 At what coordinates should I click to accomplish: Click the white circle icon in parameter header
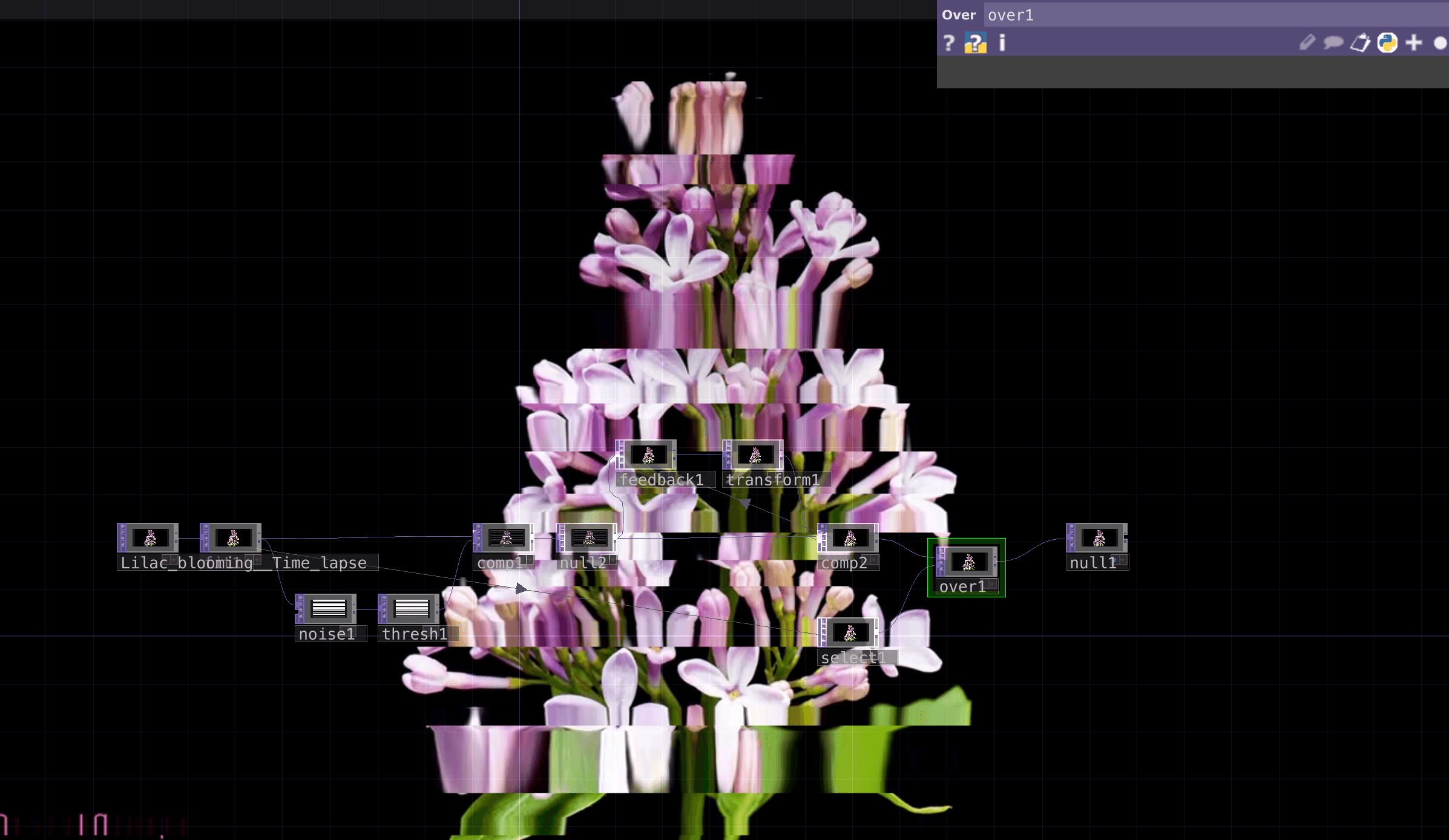1440,43
